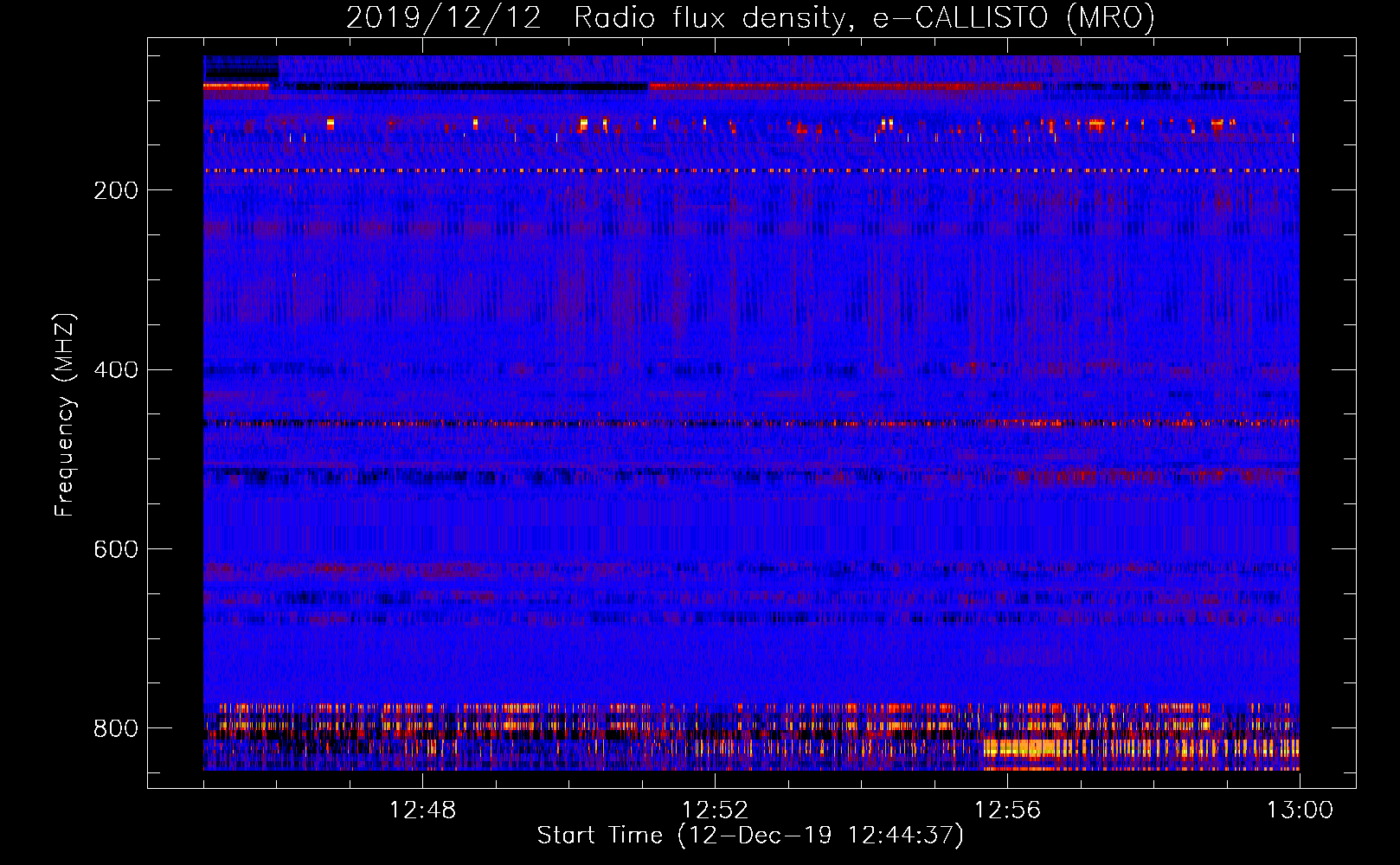
Task: Click the long red band at the spectrogram top
Action: tap(845, 86)
